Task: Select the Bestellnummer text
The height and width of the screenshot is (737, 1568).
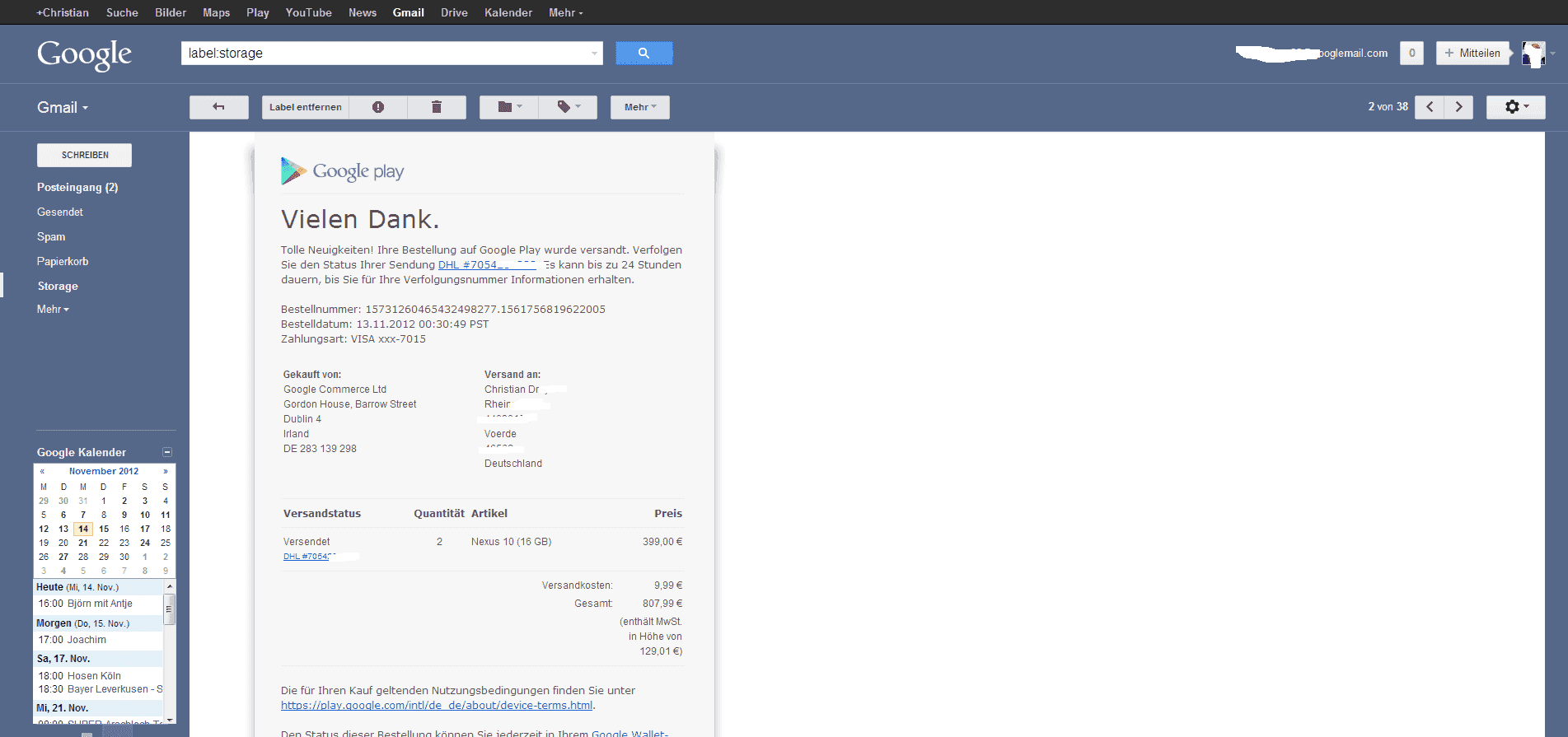Action: pyautogui.click(x=443, y=310)
